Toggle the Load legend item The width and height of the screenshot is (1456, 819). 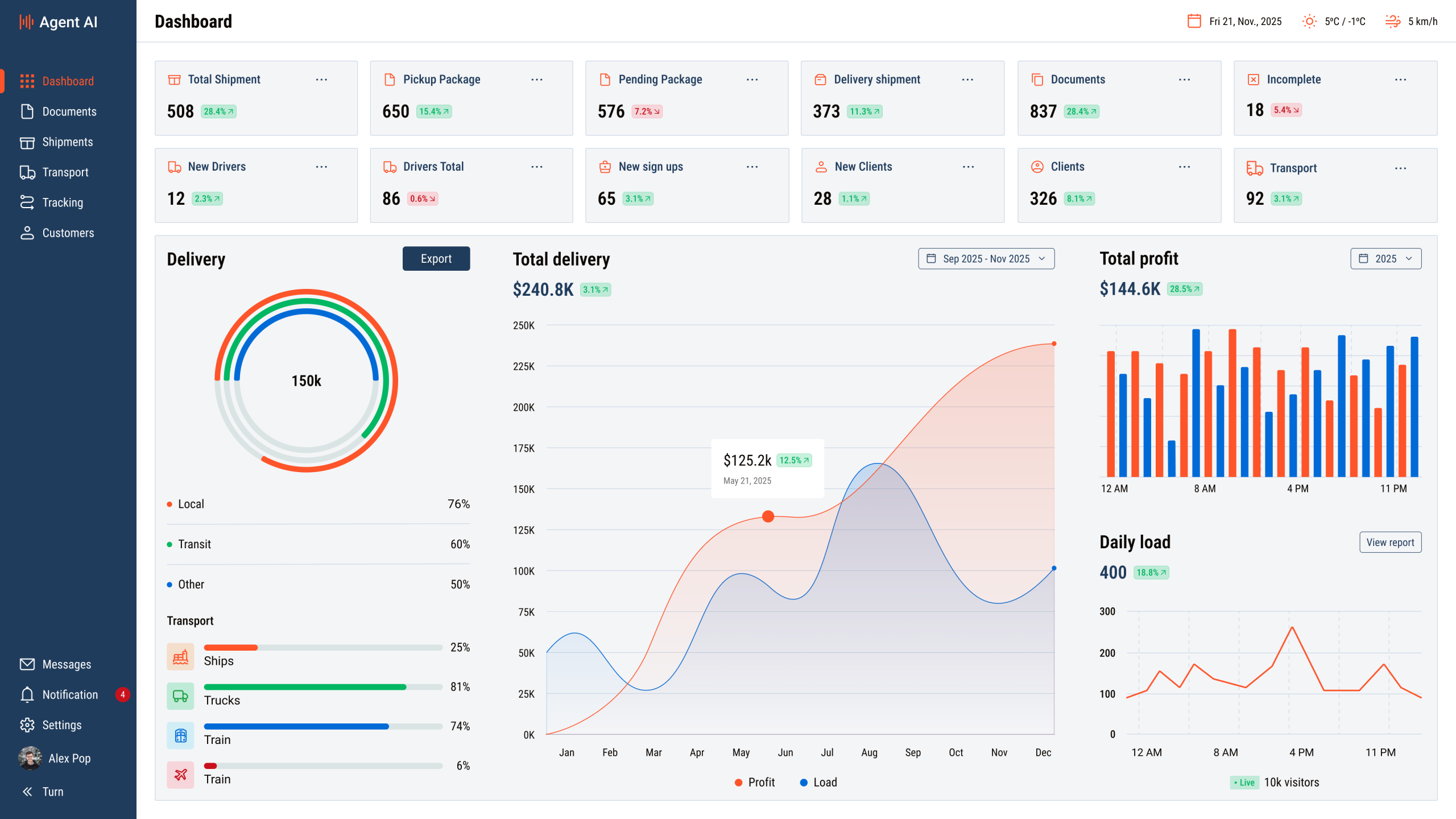819,782
